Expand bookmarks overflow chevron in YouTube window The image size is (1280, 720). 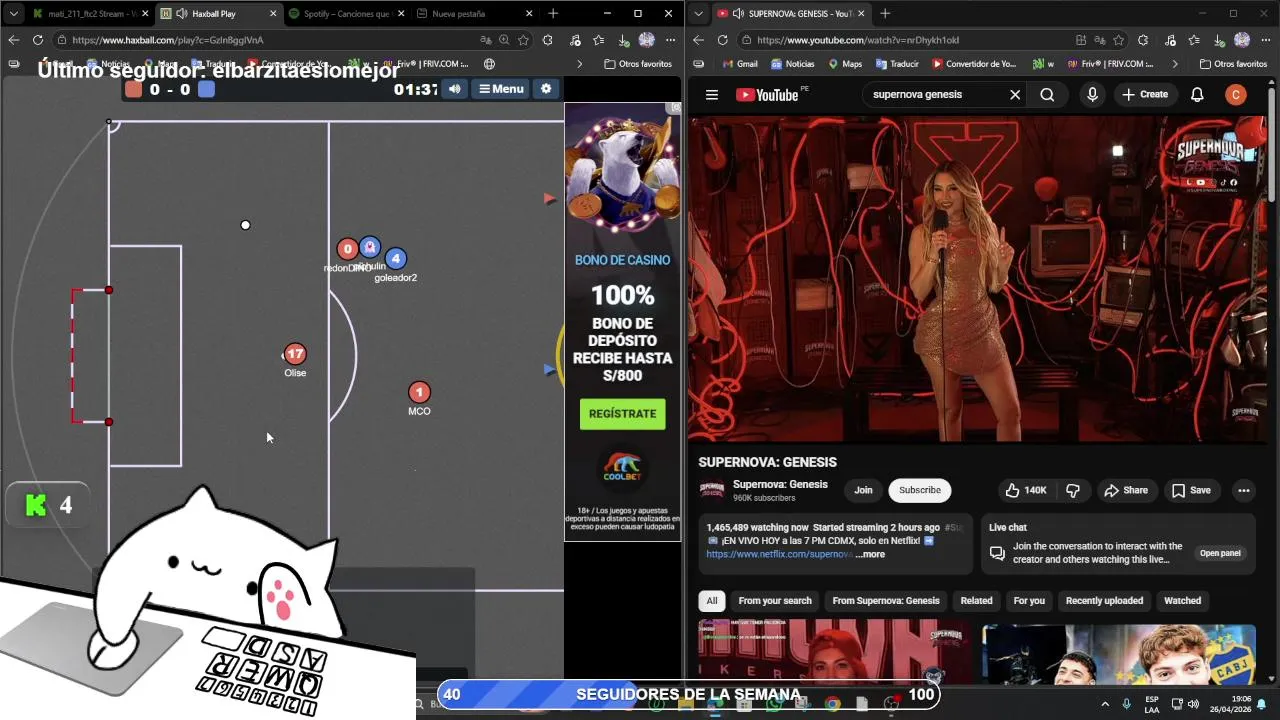click(1174, 64)
